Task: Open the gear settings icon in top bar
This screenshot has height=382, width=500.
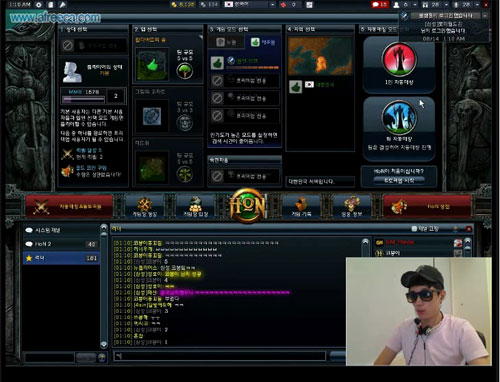Action: 39,5
